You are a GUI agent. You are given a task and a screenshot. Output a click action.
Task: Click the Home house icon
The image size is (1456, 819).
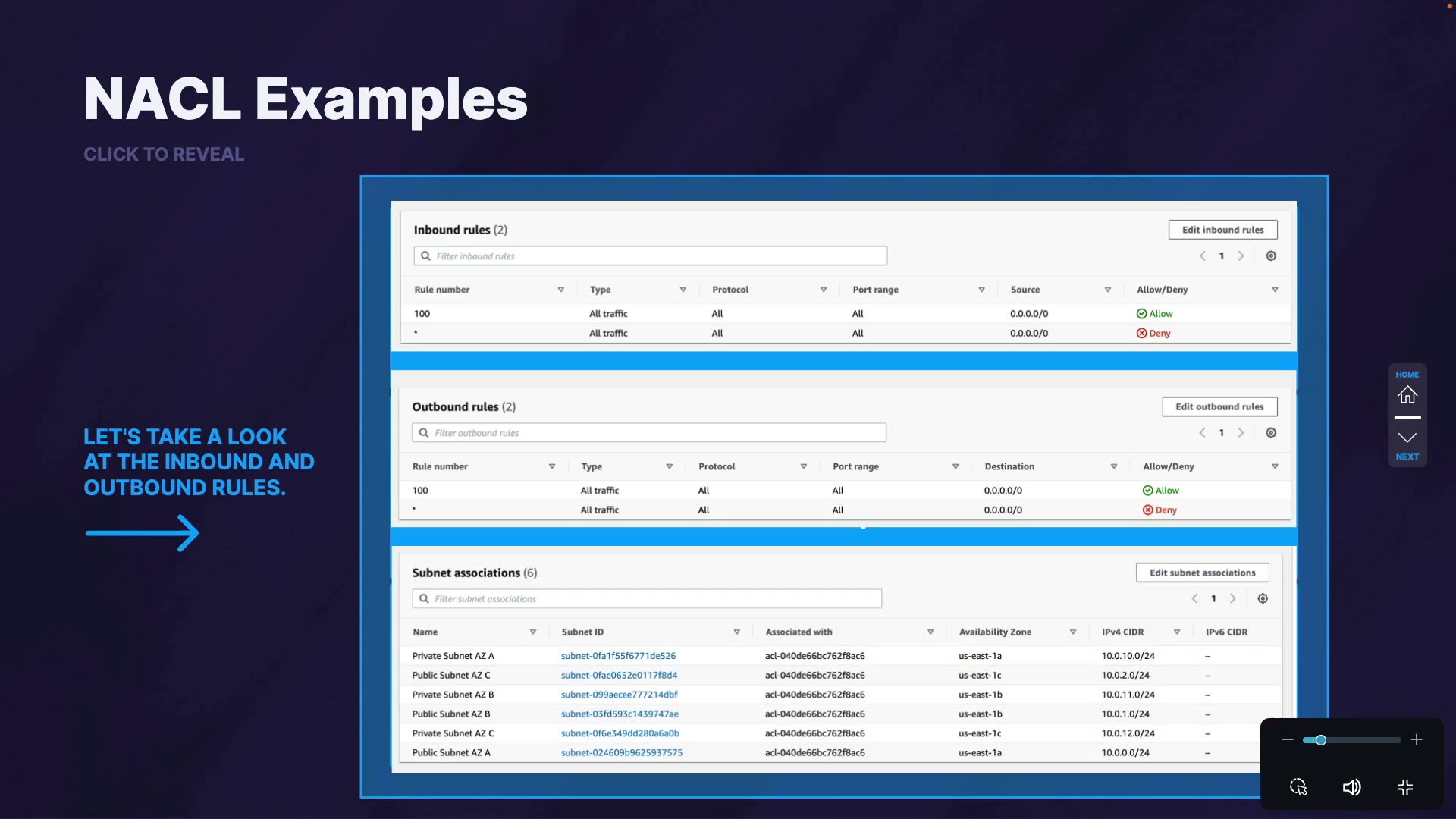coord(1407,395)
